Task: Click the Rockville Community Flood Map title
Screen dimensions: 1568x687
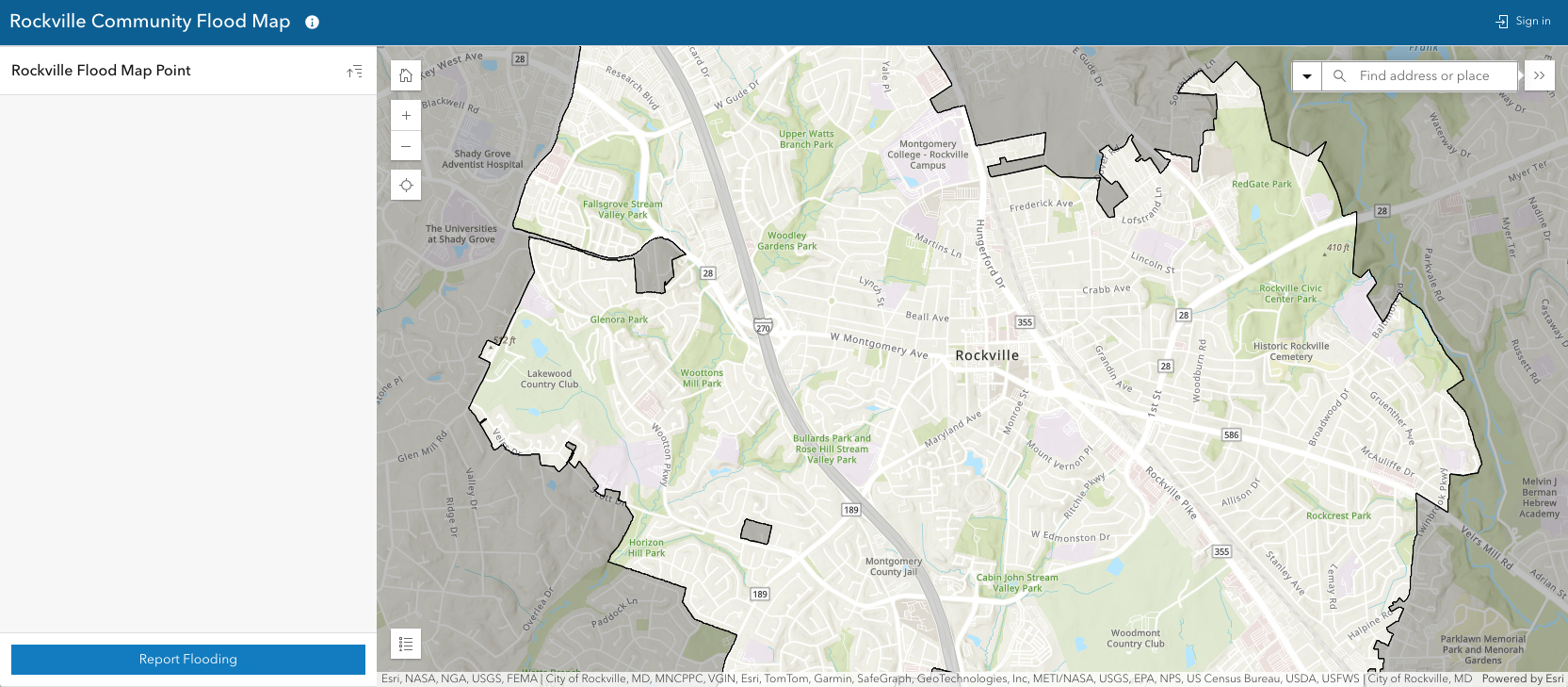Action: [150, 21]
